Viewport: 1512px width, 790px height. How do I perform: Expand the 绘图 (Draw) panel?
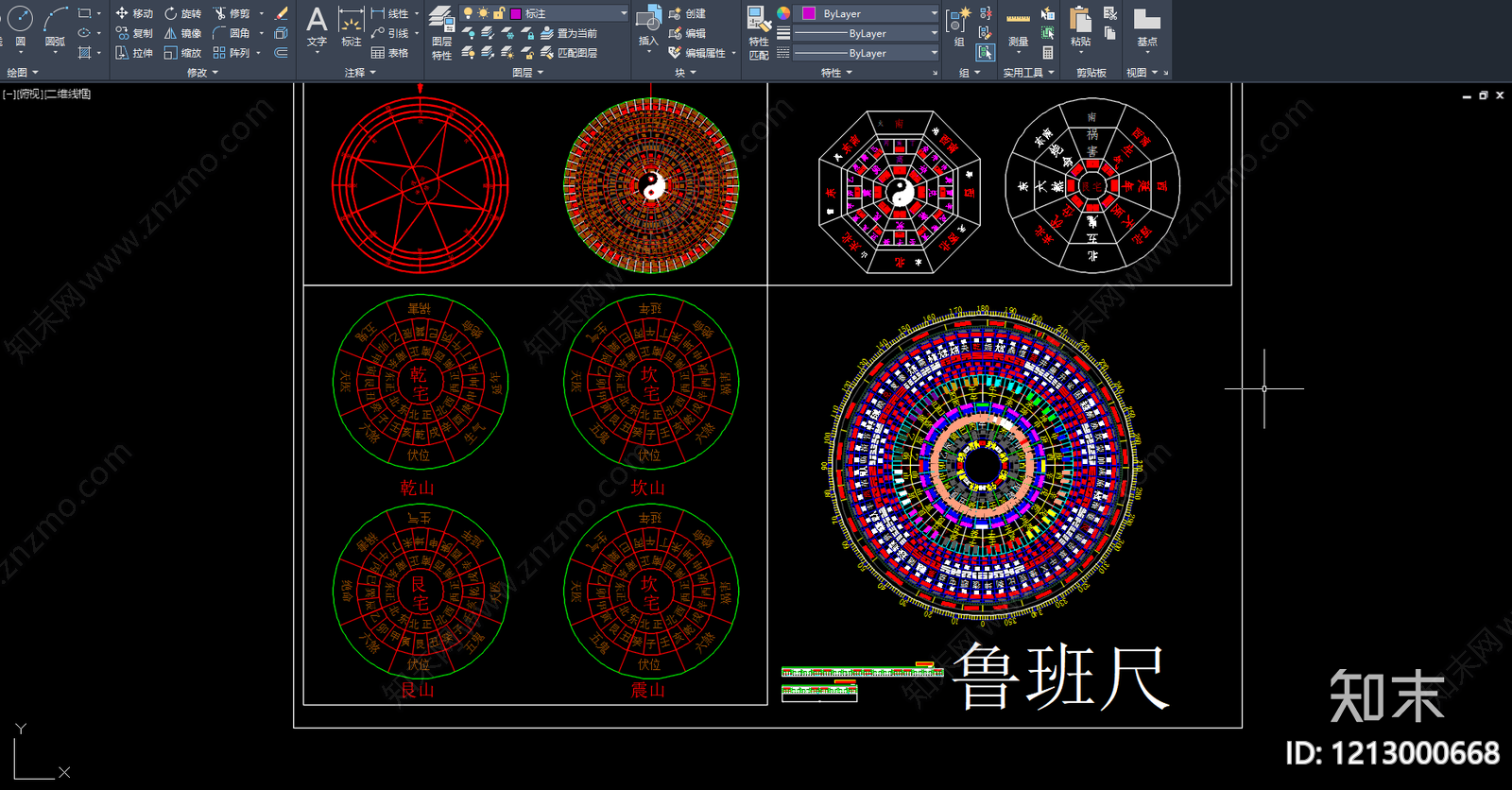point(23,72)
